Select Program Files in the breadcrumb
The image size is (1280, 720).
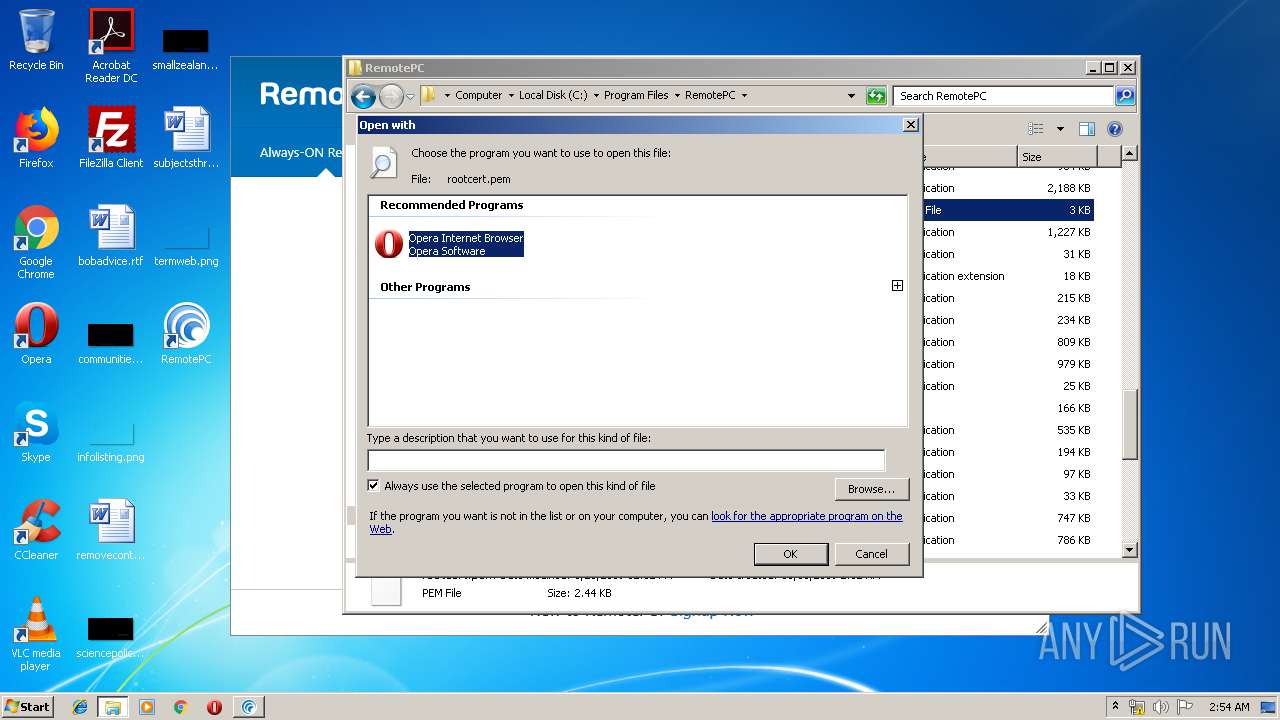pos(636,96)
